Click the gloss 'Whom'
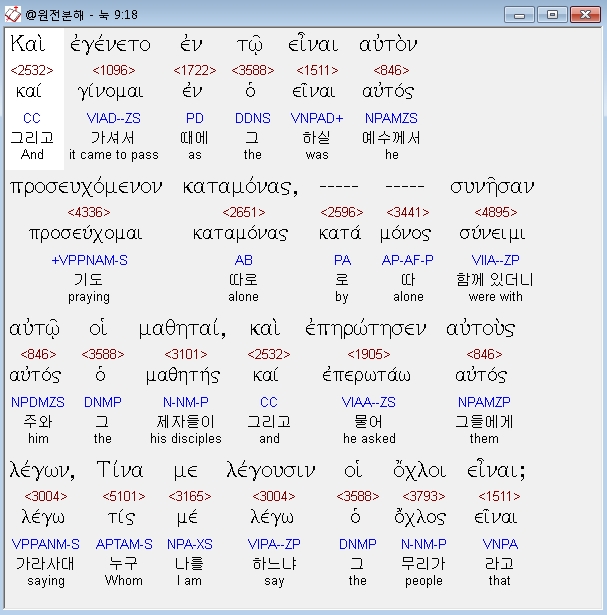The height and width of the screenshot is (615, 607). (x=124, y=580)
